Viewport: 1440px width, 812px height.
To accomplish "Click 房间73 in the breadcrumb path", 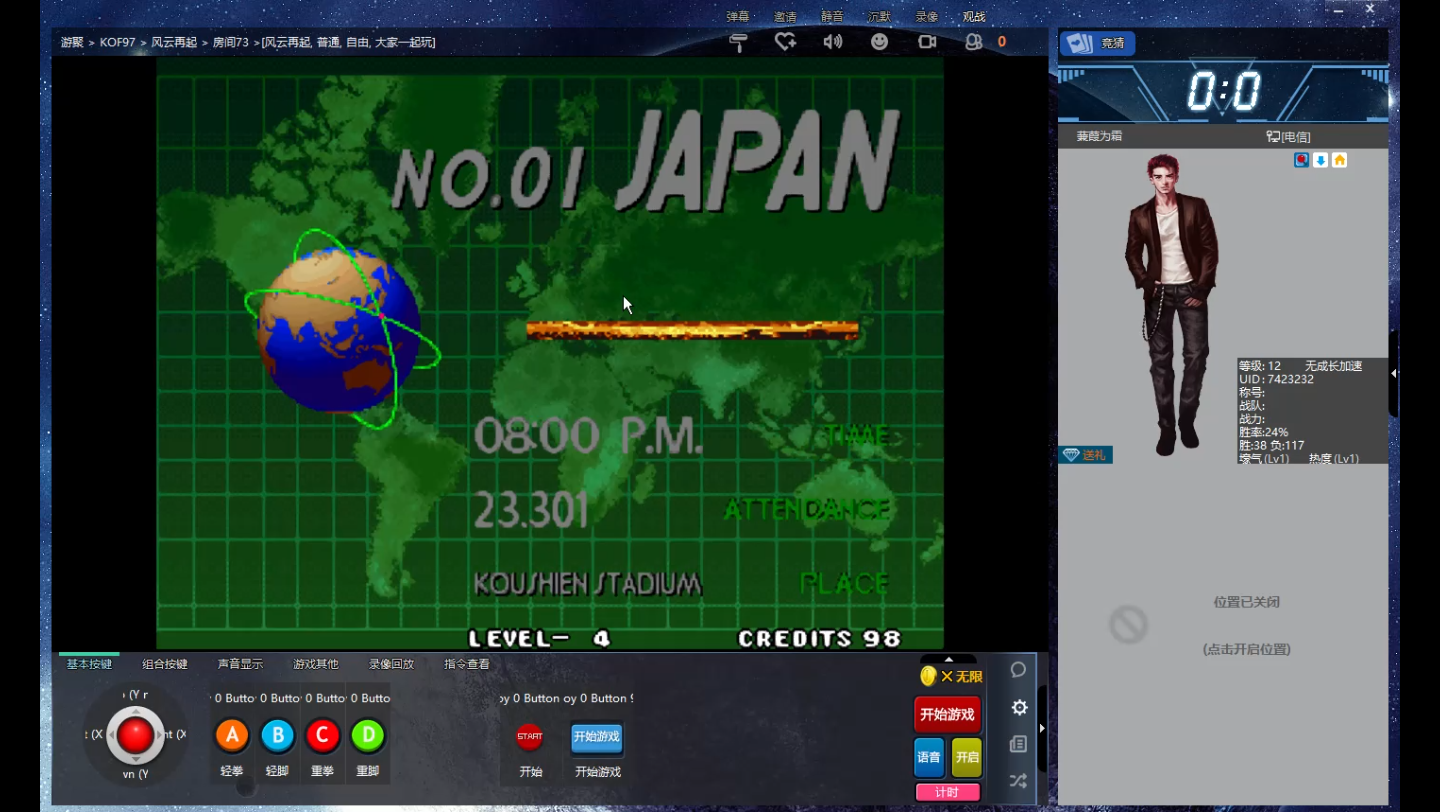I will (231, 42).
